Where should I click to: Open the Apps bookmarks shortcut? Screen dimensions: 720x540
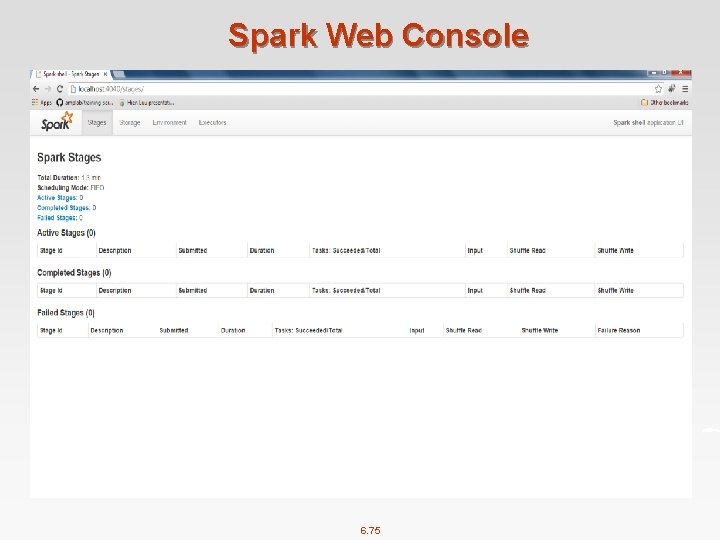click(x=42, y=103)
